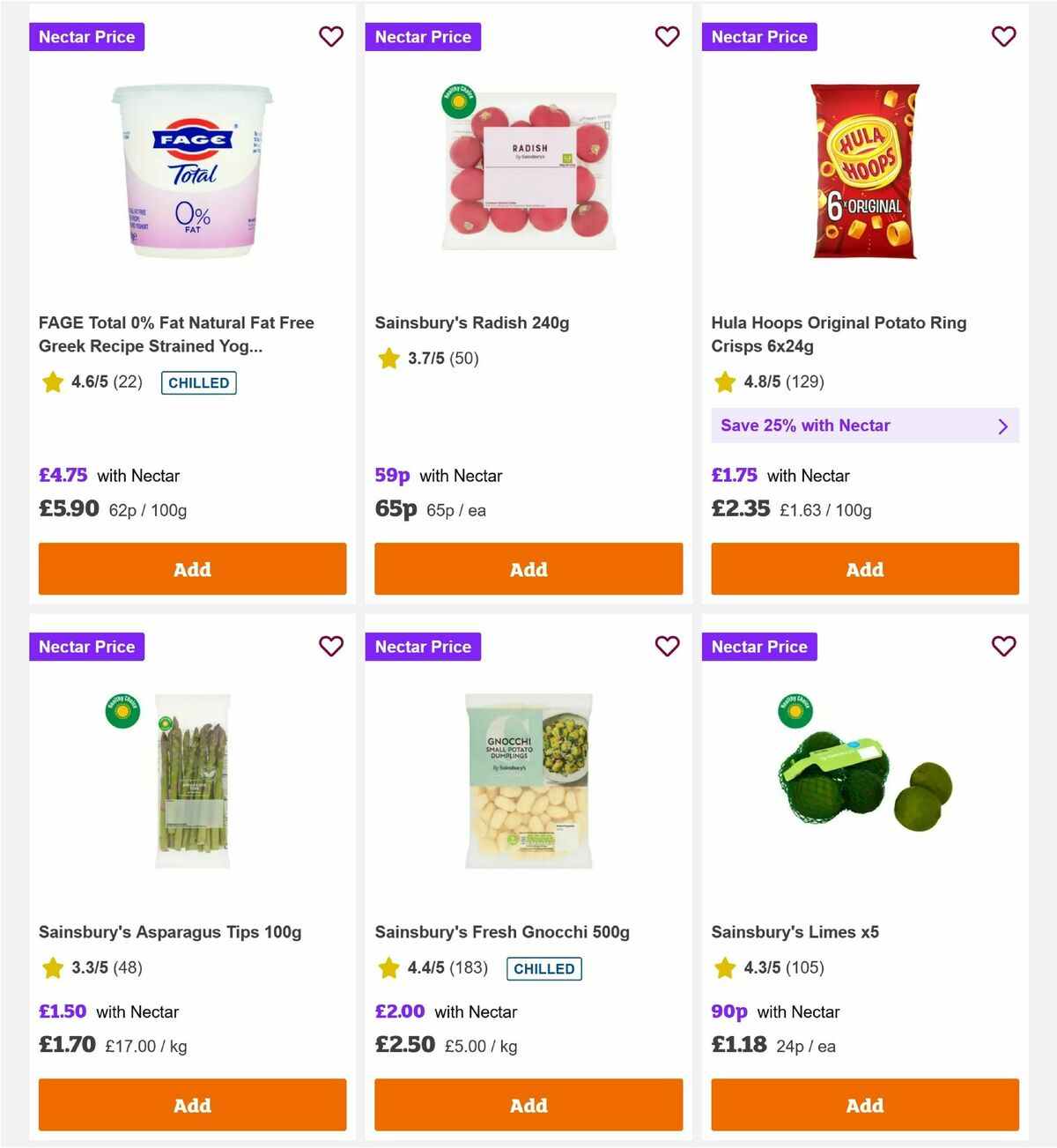Select the Healthy Choice badge on the limes
The height and width of the screenshot is (1148, 1057).
point(793,712)
